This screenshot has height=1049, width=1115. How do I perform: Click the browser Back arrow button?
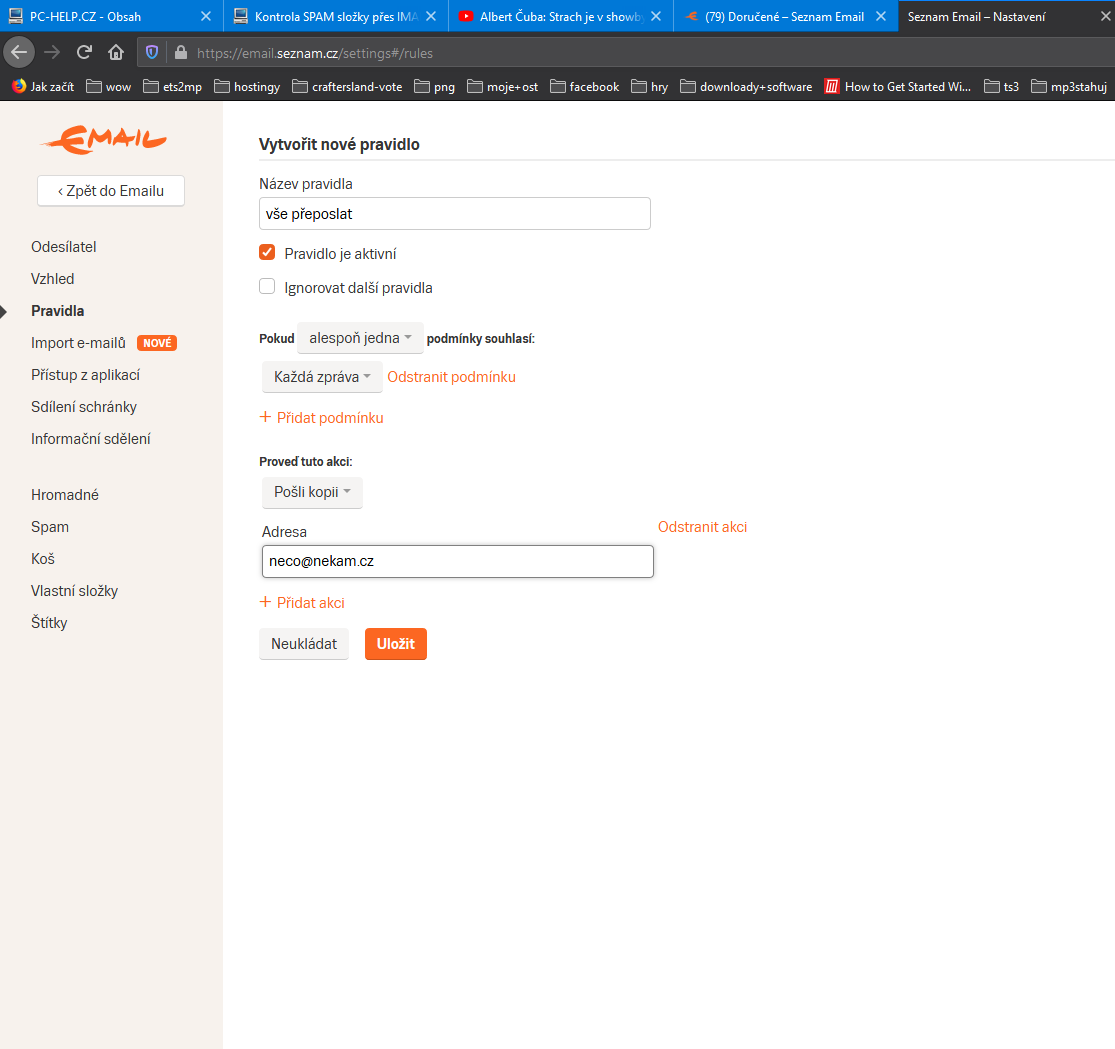point(19,53)
